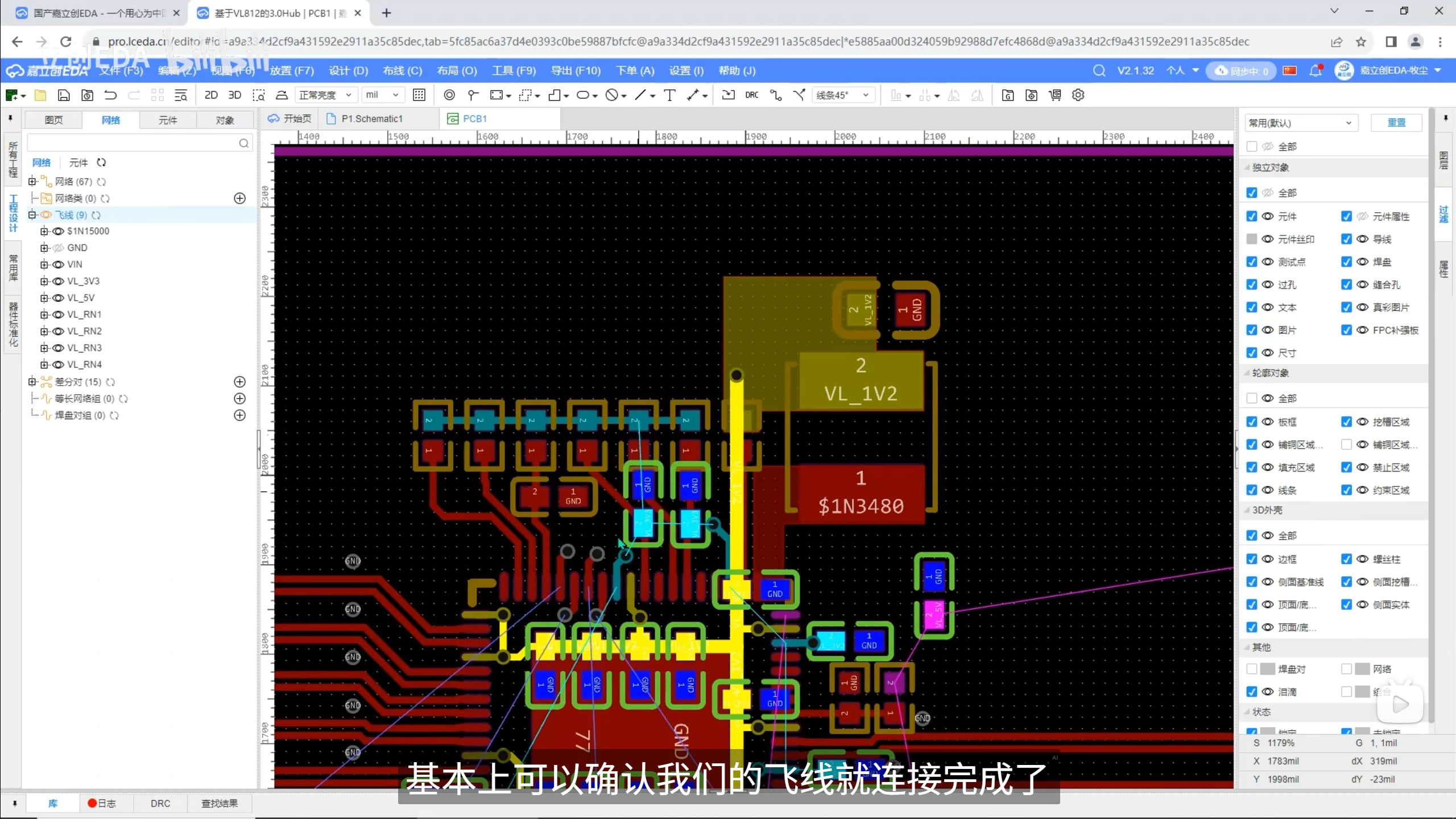1456x819 pixels.
Task: Open the mil units dropdown
Action: [x=382, y=95]
